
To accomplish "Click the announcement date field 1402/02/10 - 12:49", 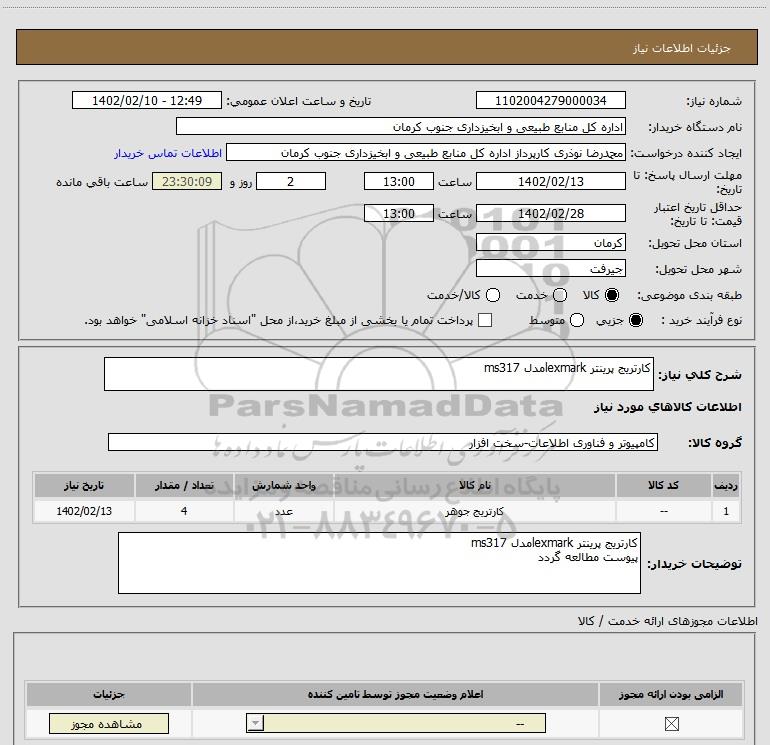I will click(147, 101).
